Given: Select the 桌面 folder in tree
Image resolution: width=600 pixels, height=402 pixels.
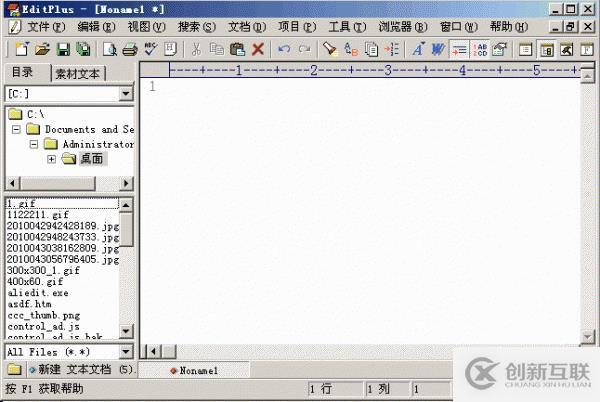Looking at the screenshot, I should (92, 159).
